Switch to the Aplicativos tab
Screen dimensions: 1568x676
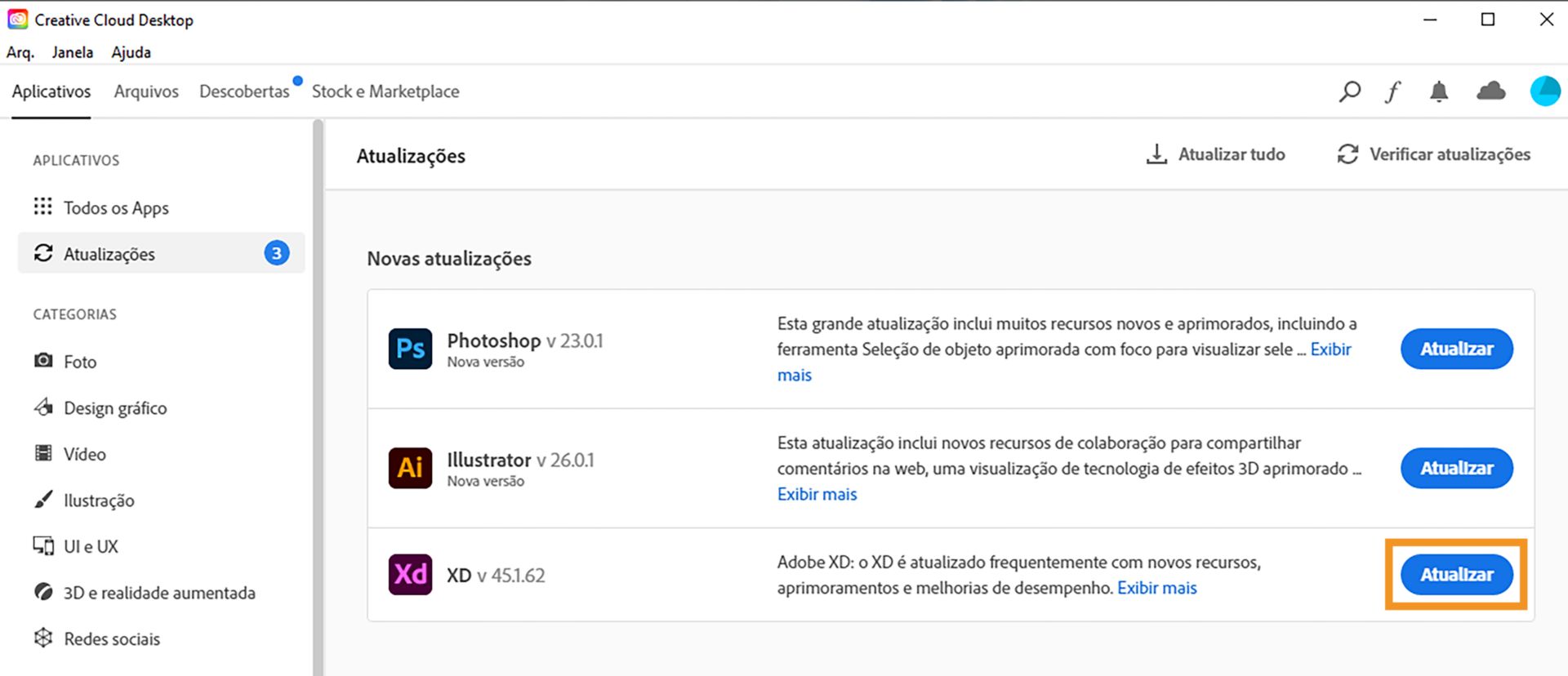(x=51, y=91)
